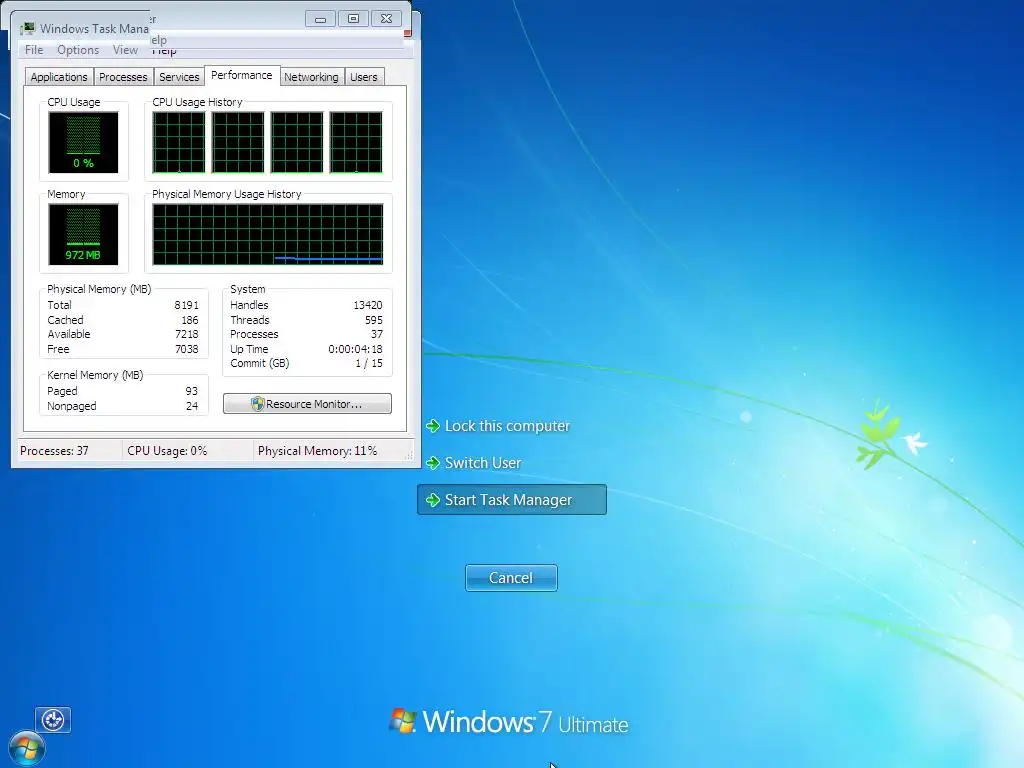Click the Threads value 595
This screenshot has width=1024, height=768.
click(x=374, y=320)
